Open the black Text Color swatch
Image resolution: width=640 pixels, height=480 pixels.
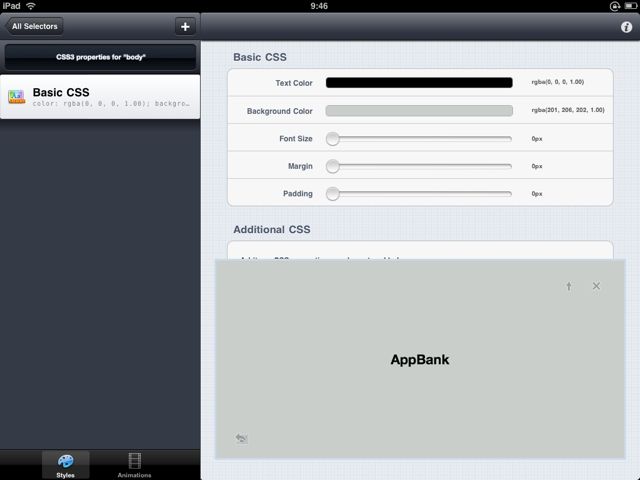point(419,82)
